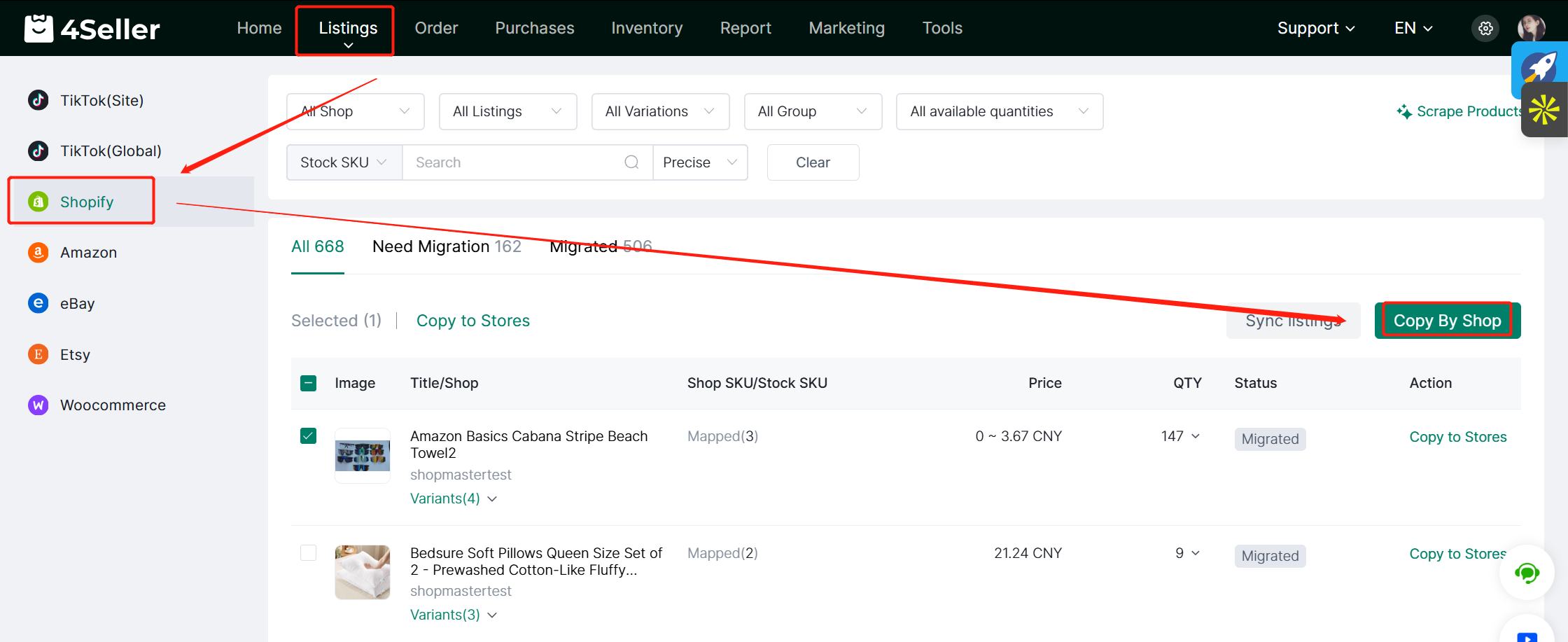Open the Bedsure pillows product thumbnail
This screenshot has height=642, width=1568.
point(363,572)
